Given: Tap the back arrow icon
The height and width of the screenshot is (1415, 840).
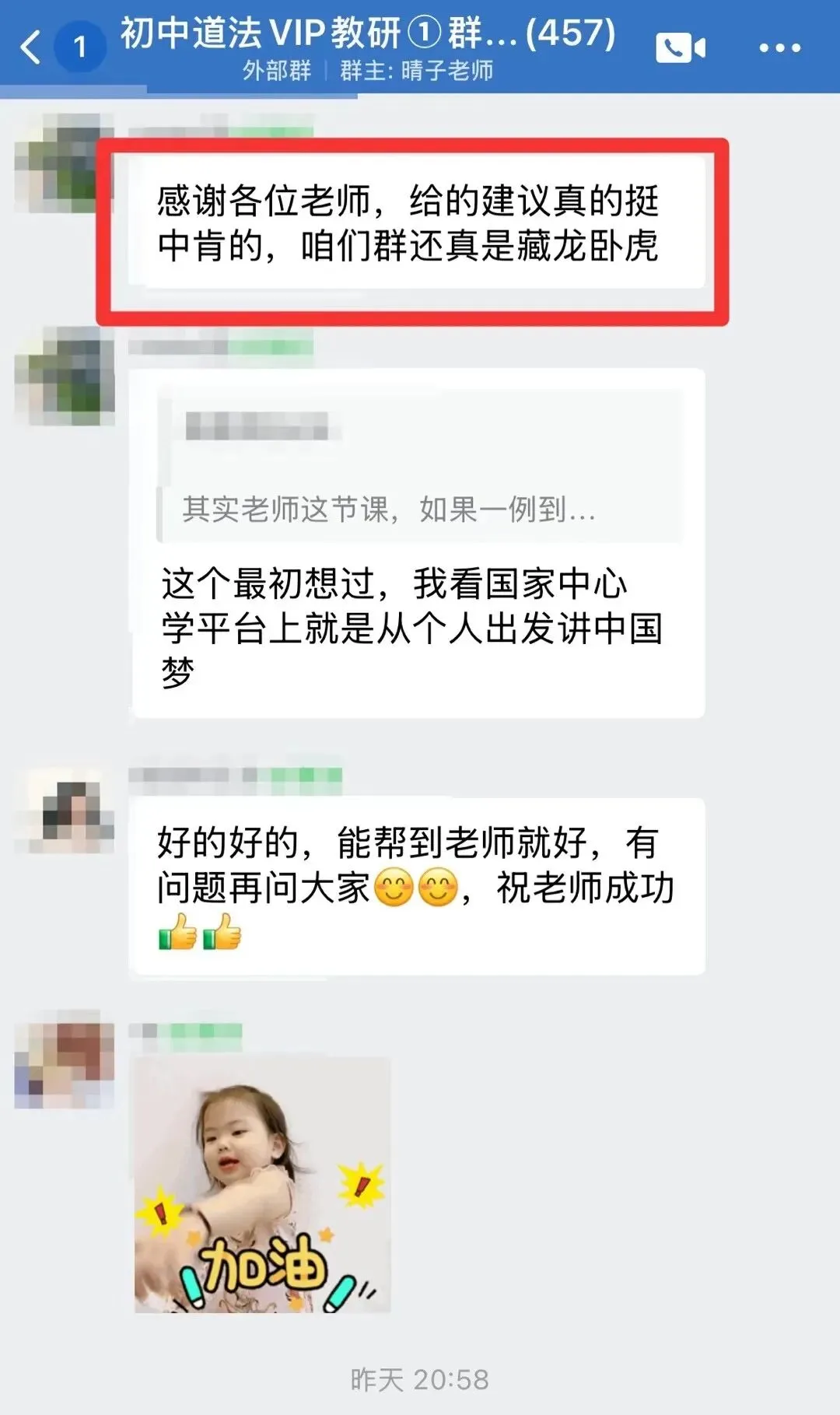Looking at the screenshot, I should (31, 47).
